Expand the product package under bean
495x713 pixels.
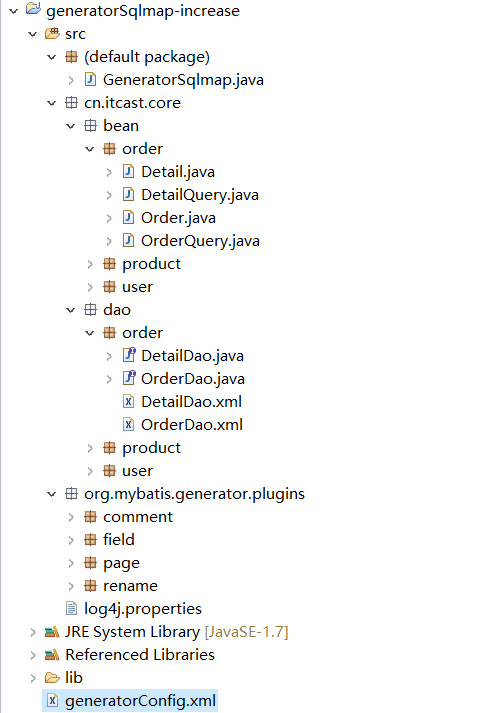click(x=90, y=264)
